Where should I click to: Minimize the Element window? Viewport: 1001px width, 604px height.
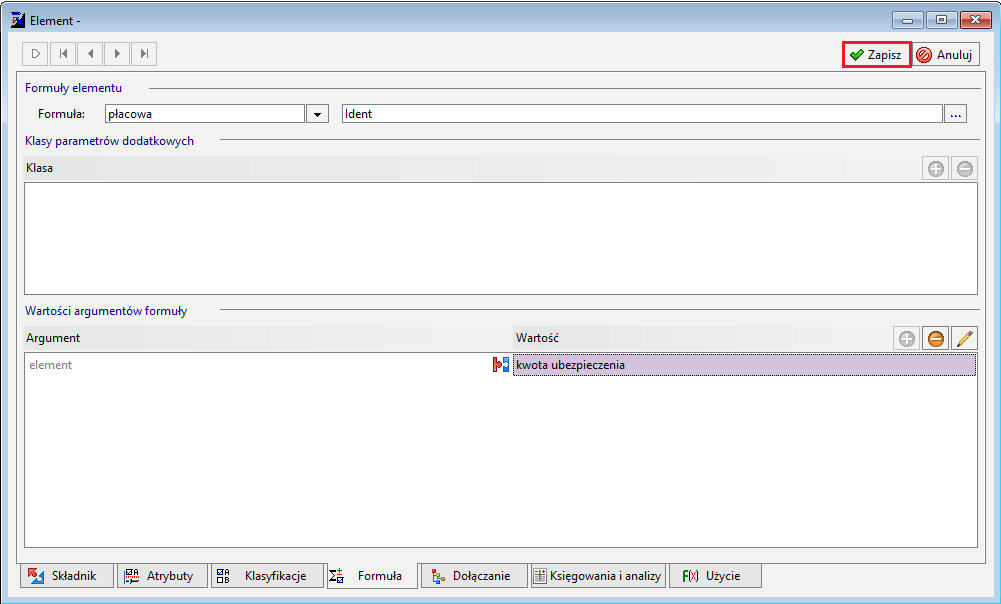(907, 20)
